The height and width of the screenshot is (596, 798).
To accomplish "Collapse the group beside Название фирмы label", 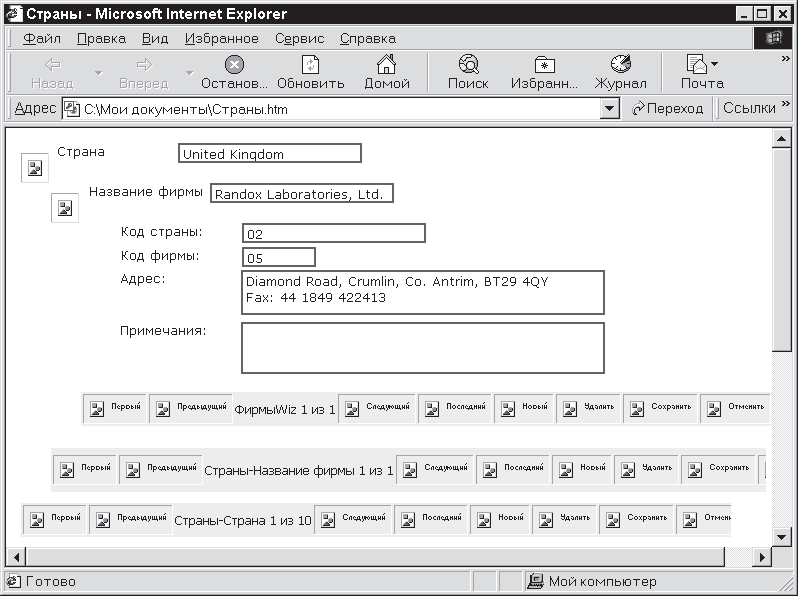I will point(65,208).
